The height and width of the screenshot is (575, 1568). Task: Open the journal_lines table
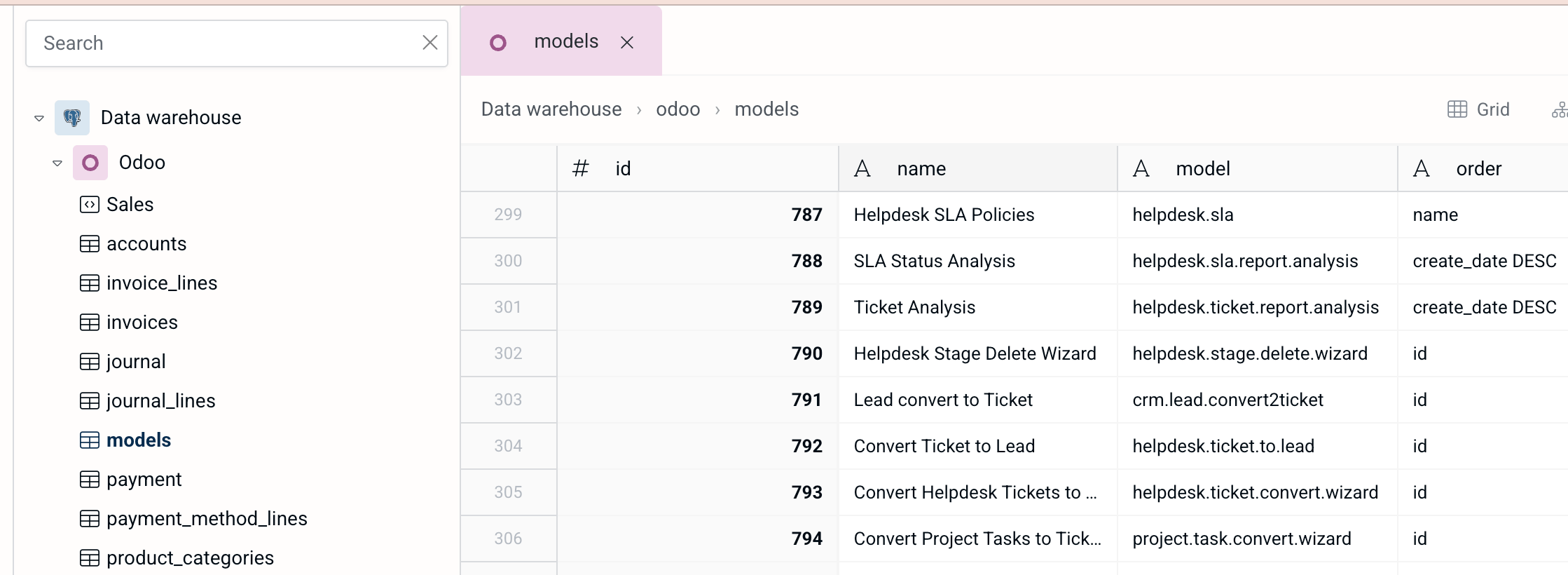point(161,401)
